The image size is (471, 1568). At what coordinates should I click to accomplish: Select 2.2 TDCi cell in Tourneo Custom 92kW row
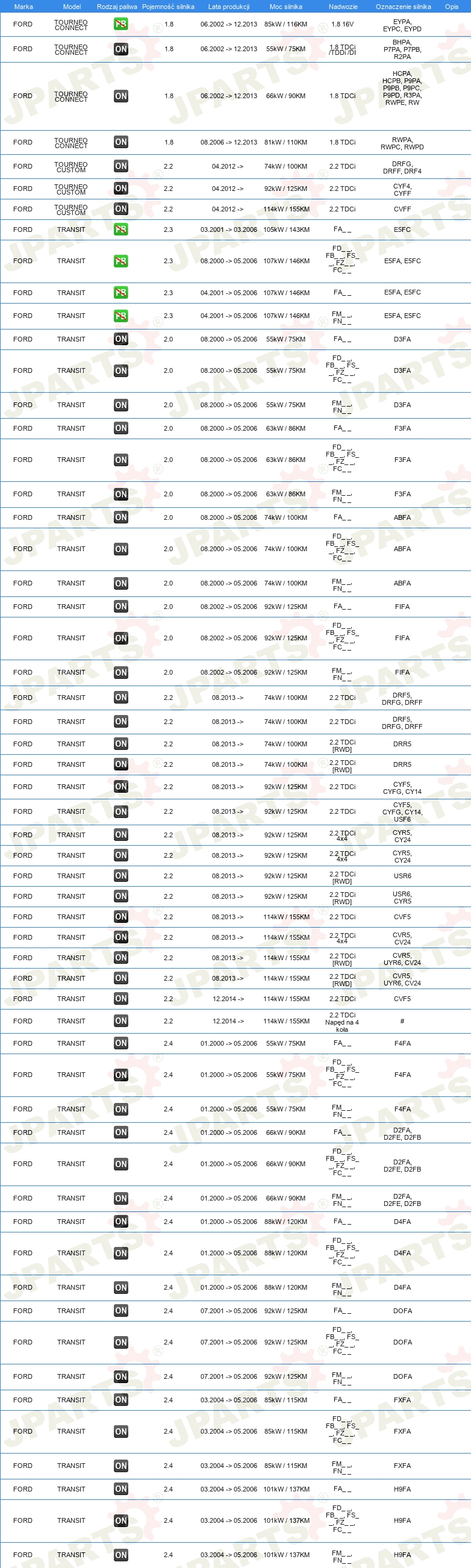pyautogui.click(x=343, y=189)
